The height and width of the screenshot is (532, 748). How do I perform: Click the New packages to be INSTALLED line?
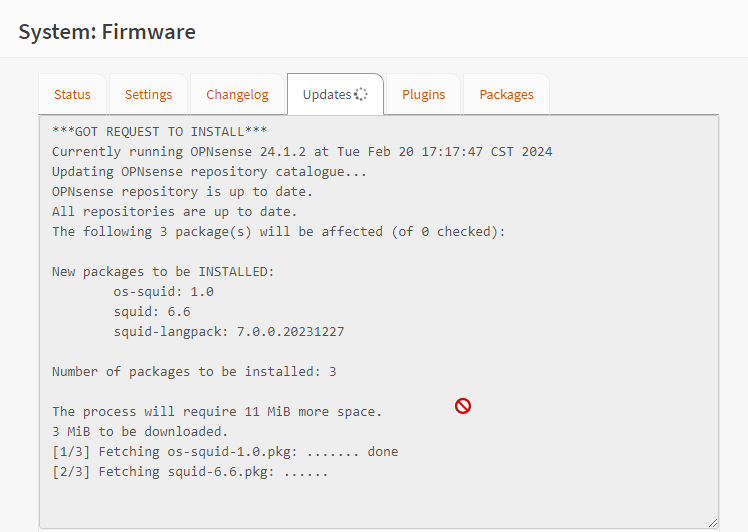point(163,272)
